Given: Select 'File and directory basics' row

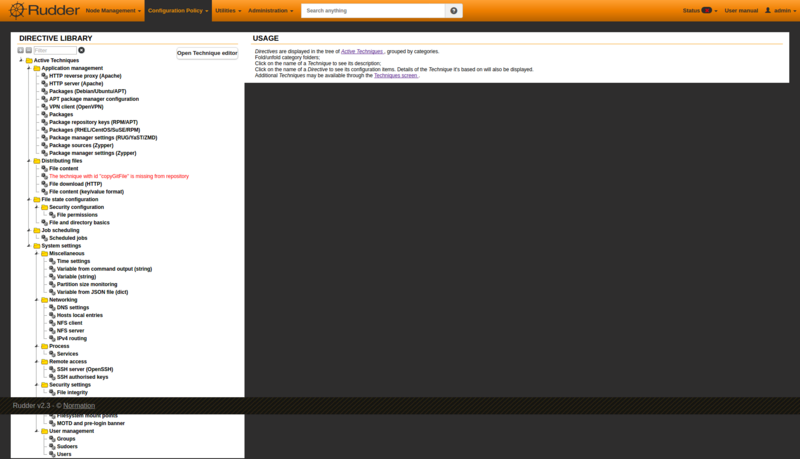Looking at the screenshot, I should tap(79, 223).
